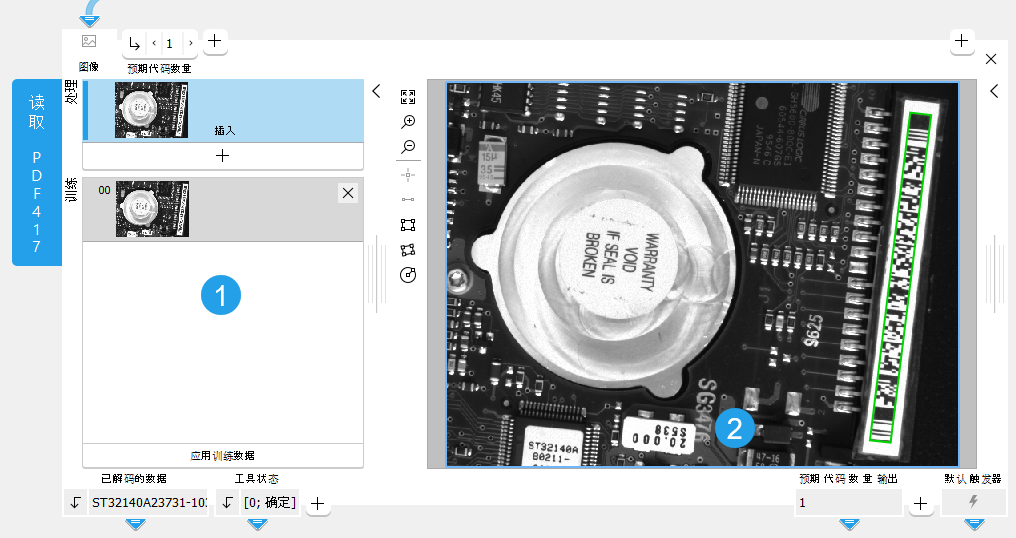1016x538 pixels.
Task: Remove the 00 training image entry
Action: coord(348,194)
